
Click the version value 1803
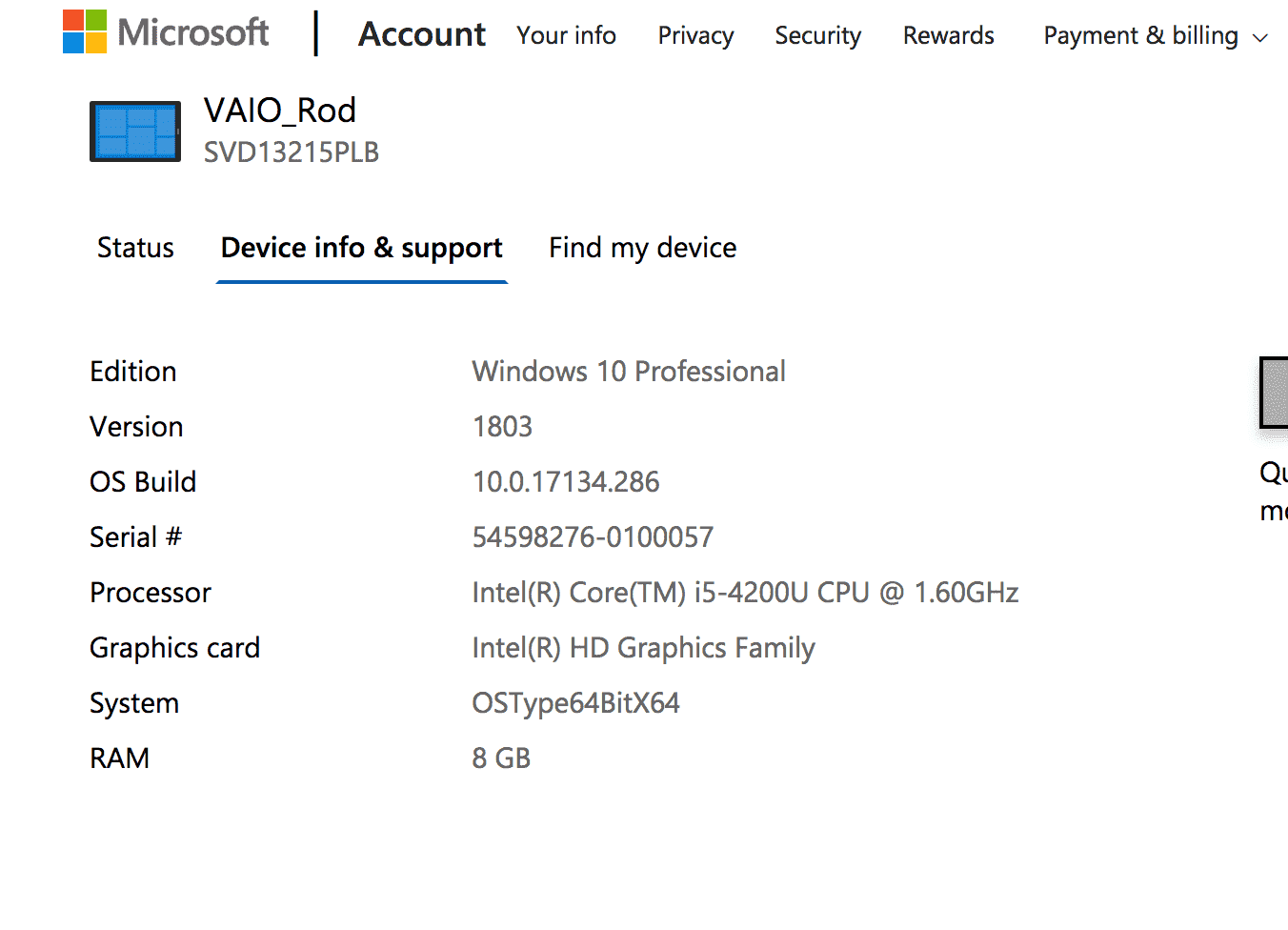(x=502, y=427)
